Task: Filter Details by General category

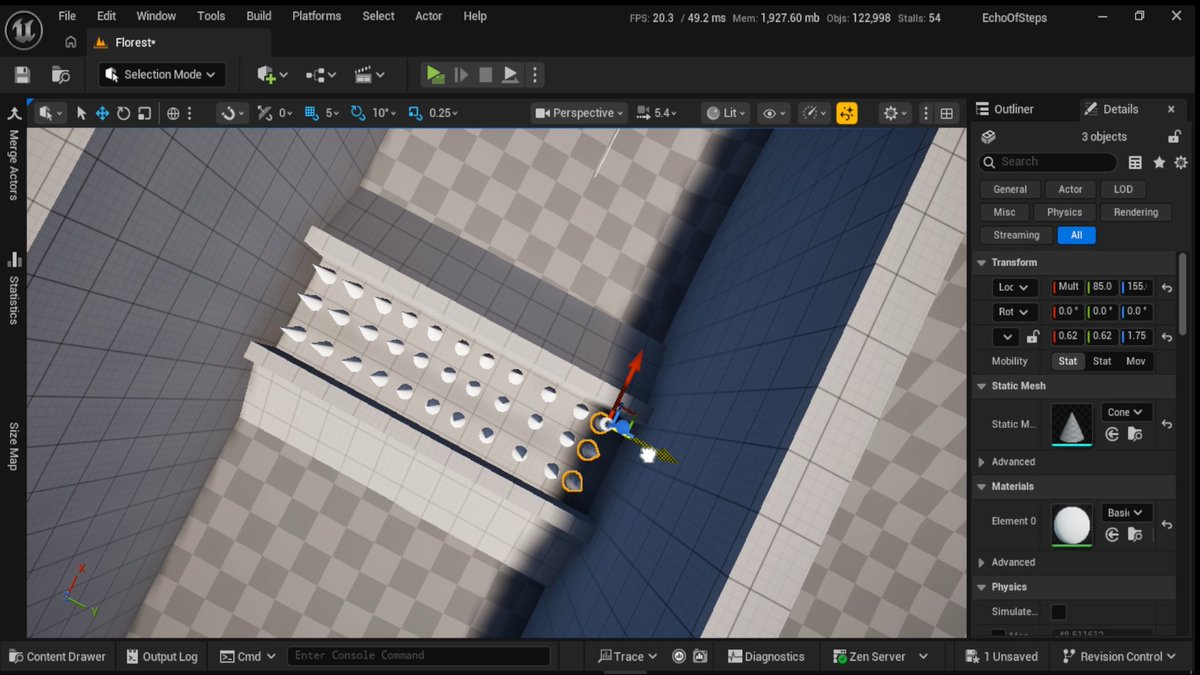Action: coord(1010,189)
